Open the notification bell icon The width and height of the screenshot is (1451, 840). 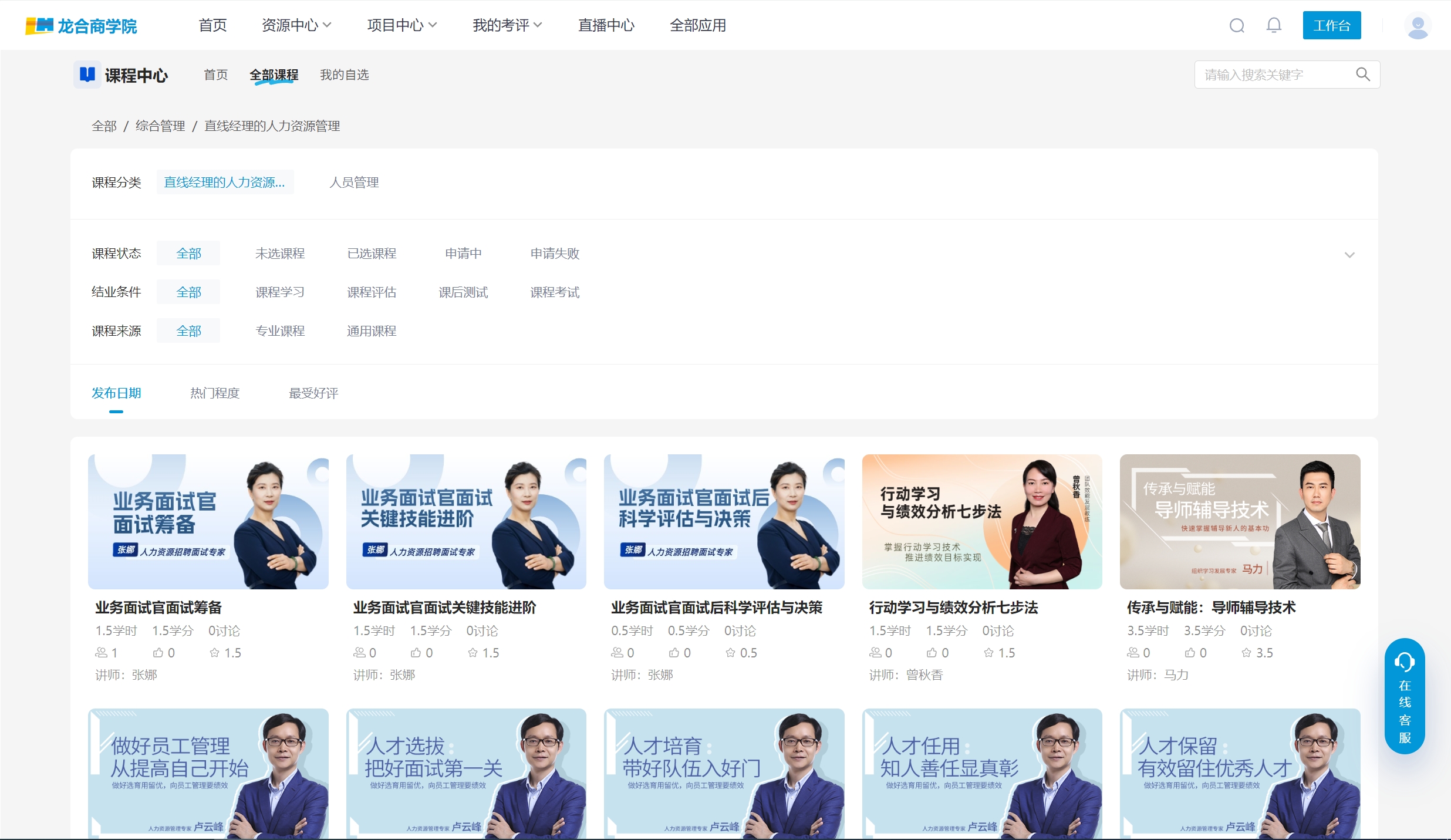tap(1273, 25)
